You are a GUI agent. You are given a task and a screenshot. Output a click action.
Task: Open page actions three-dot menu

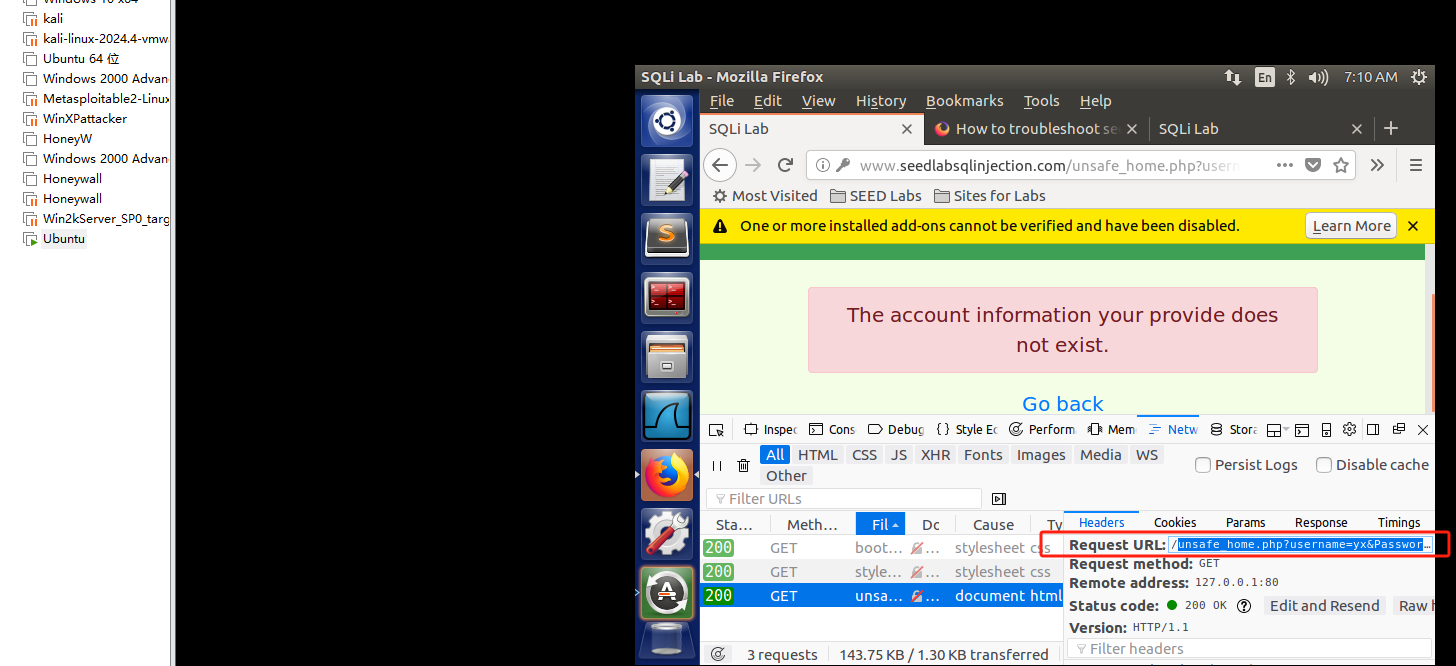pos(1286,165)
